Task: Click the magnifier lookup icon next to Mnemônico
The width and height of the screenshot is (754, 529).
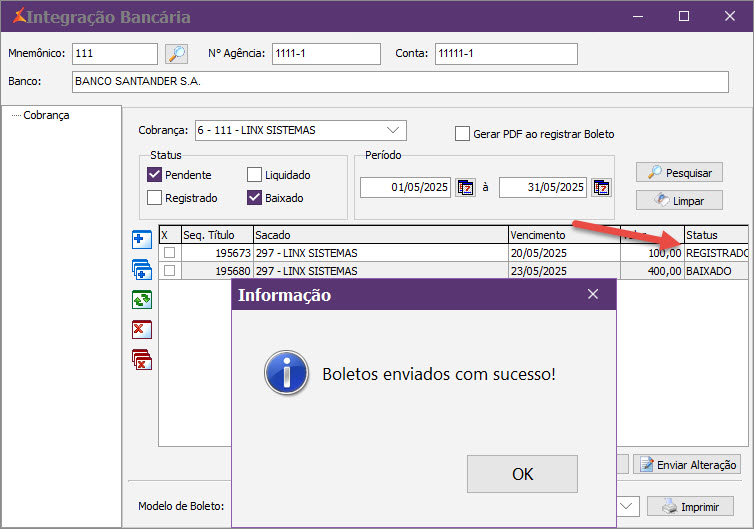Action: 176,53
